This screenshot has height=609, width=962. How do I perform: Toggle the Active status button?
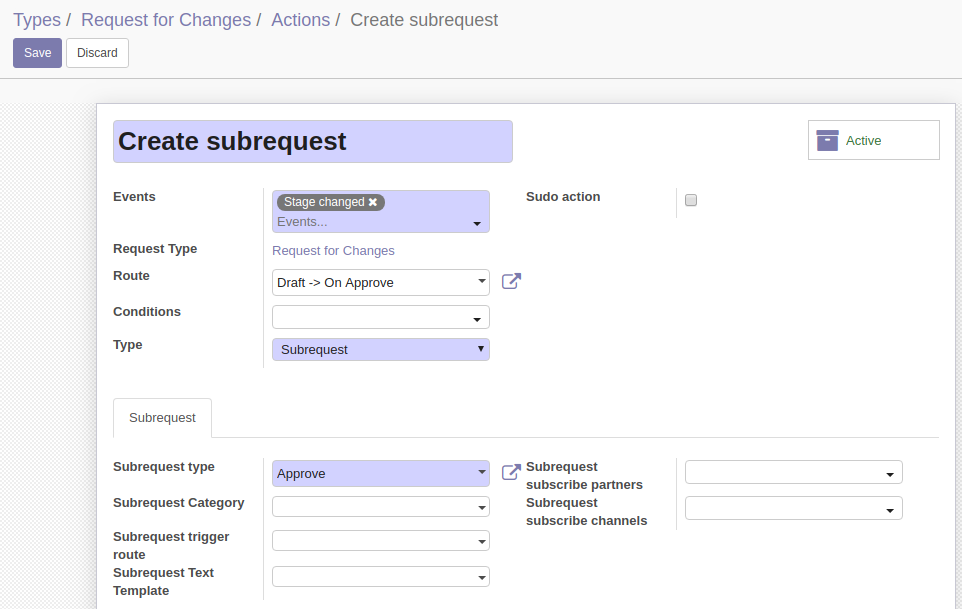pos(874,140)
